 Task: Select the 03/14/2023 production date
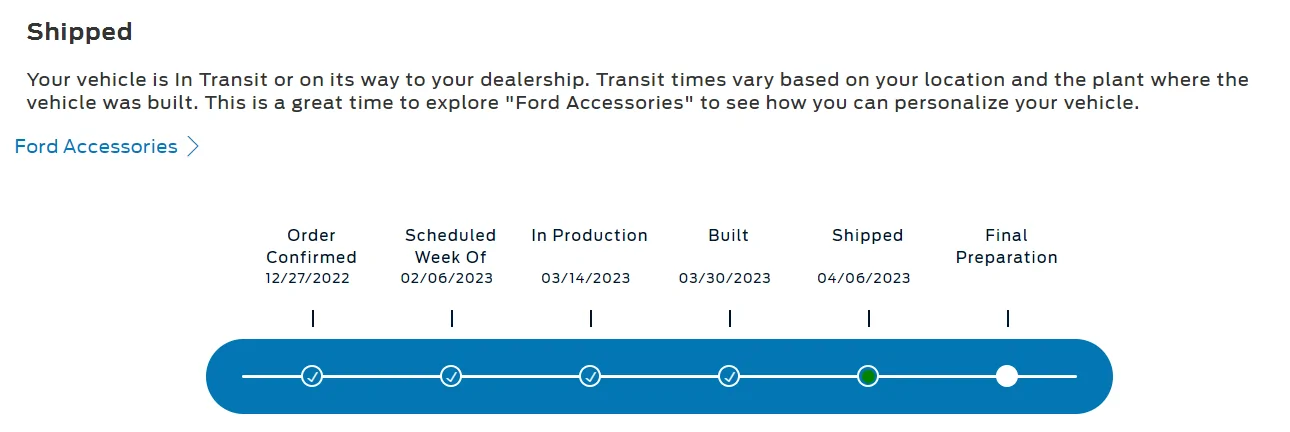pos(586,278)
